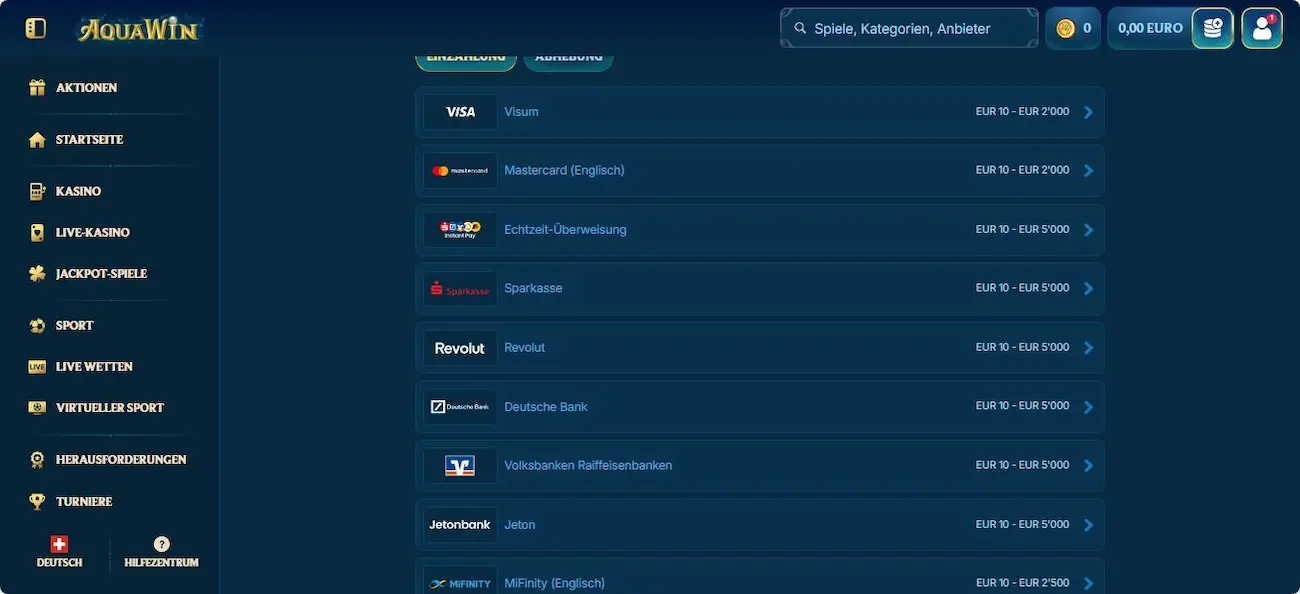Image resolution: width=1300 pixels, height=594 pixels.
Task: Click the Deutsche Bank logo
Action: pyautogui.click(x=460, y=407)
